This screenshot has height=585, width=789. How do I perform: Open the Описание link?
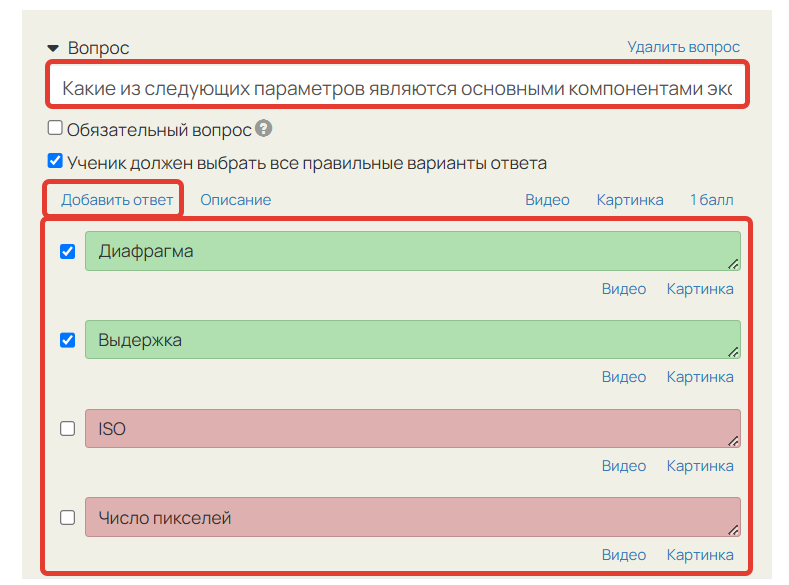(x=235, y=200)
